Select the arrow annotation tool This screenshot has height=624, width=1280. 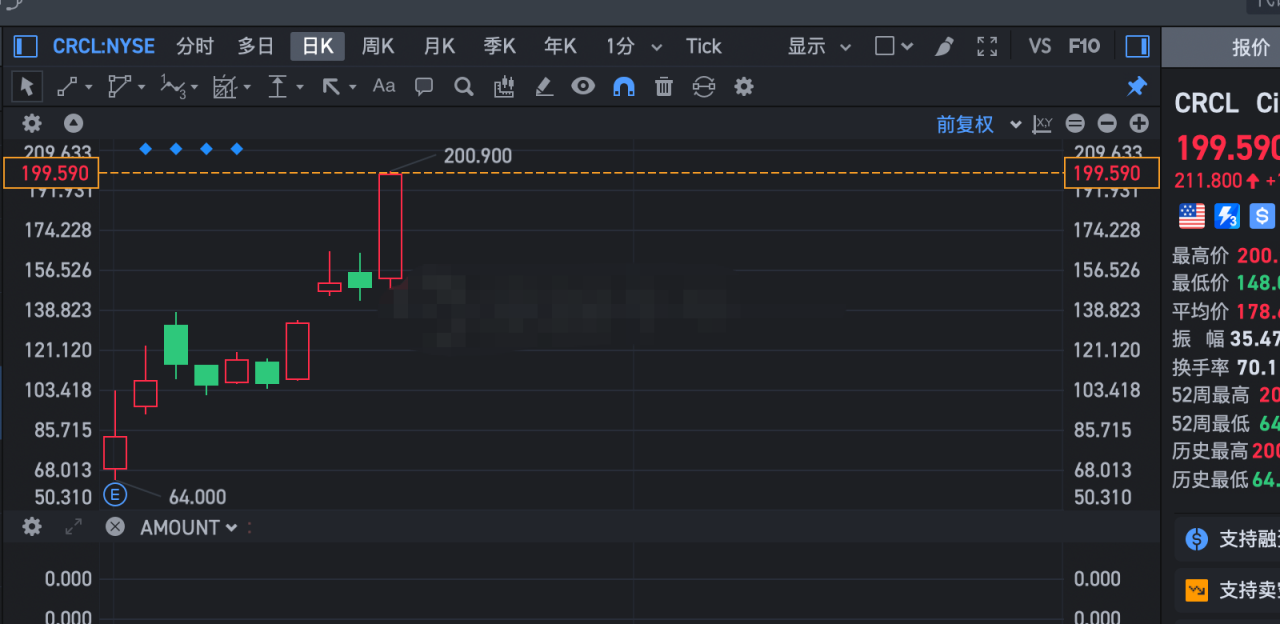(x=331, y=87)
